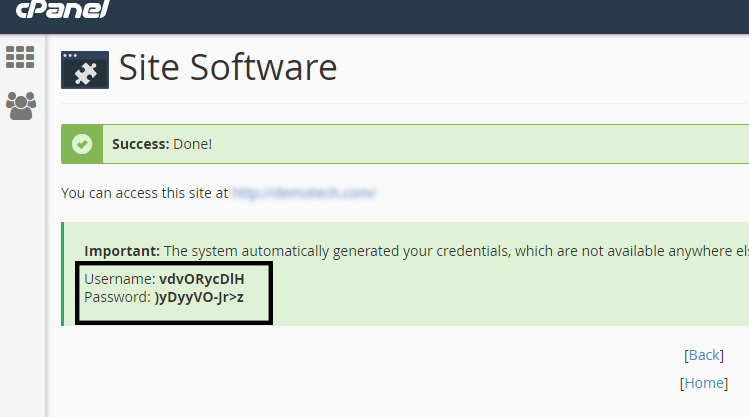Image resolution: width=749 pixels, height=417 pixels.
Task: Click 'You can access this site at' text
Action: (x=145, y=192)
